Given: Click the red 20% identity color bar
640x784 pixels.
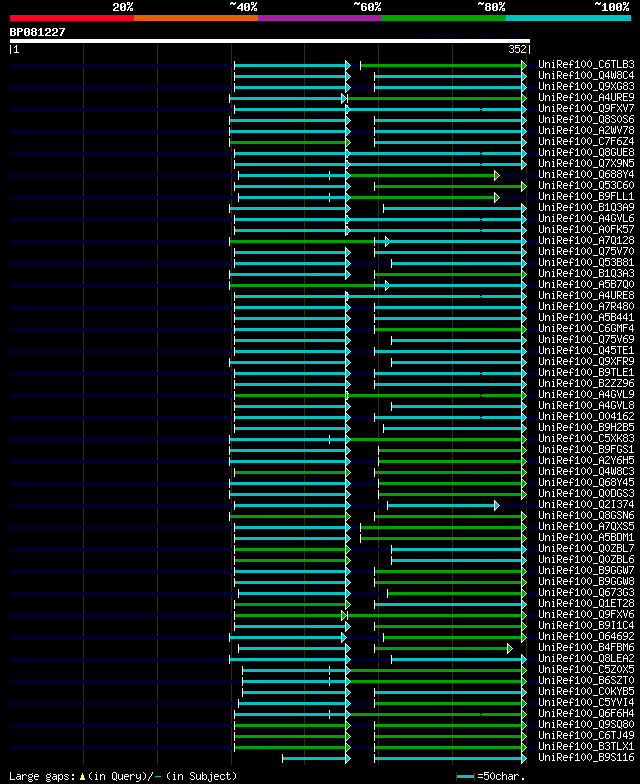Looking at the screenshot, I should 72,18.
